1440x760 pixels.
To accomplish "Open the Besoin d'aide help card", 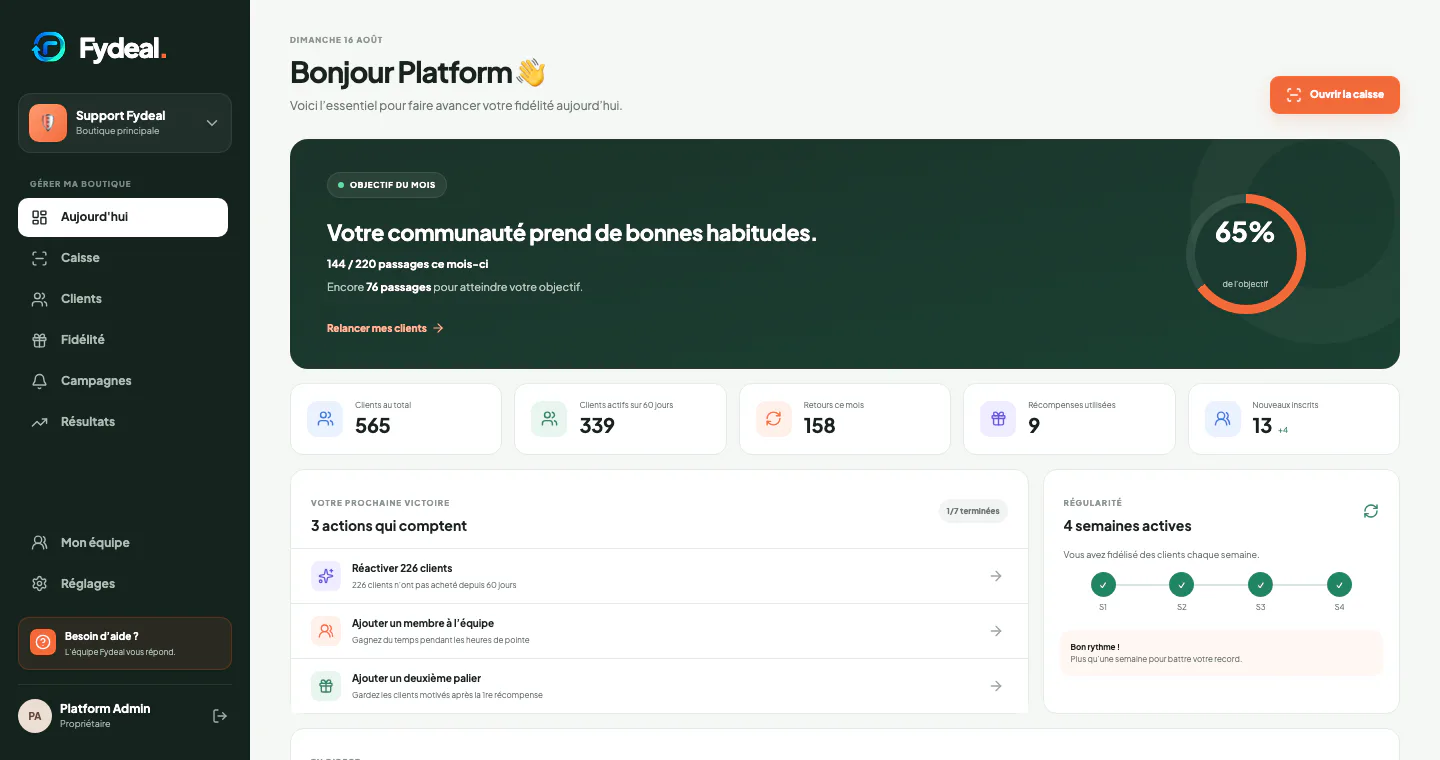I will pos(125,643).
